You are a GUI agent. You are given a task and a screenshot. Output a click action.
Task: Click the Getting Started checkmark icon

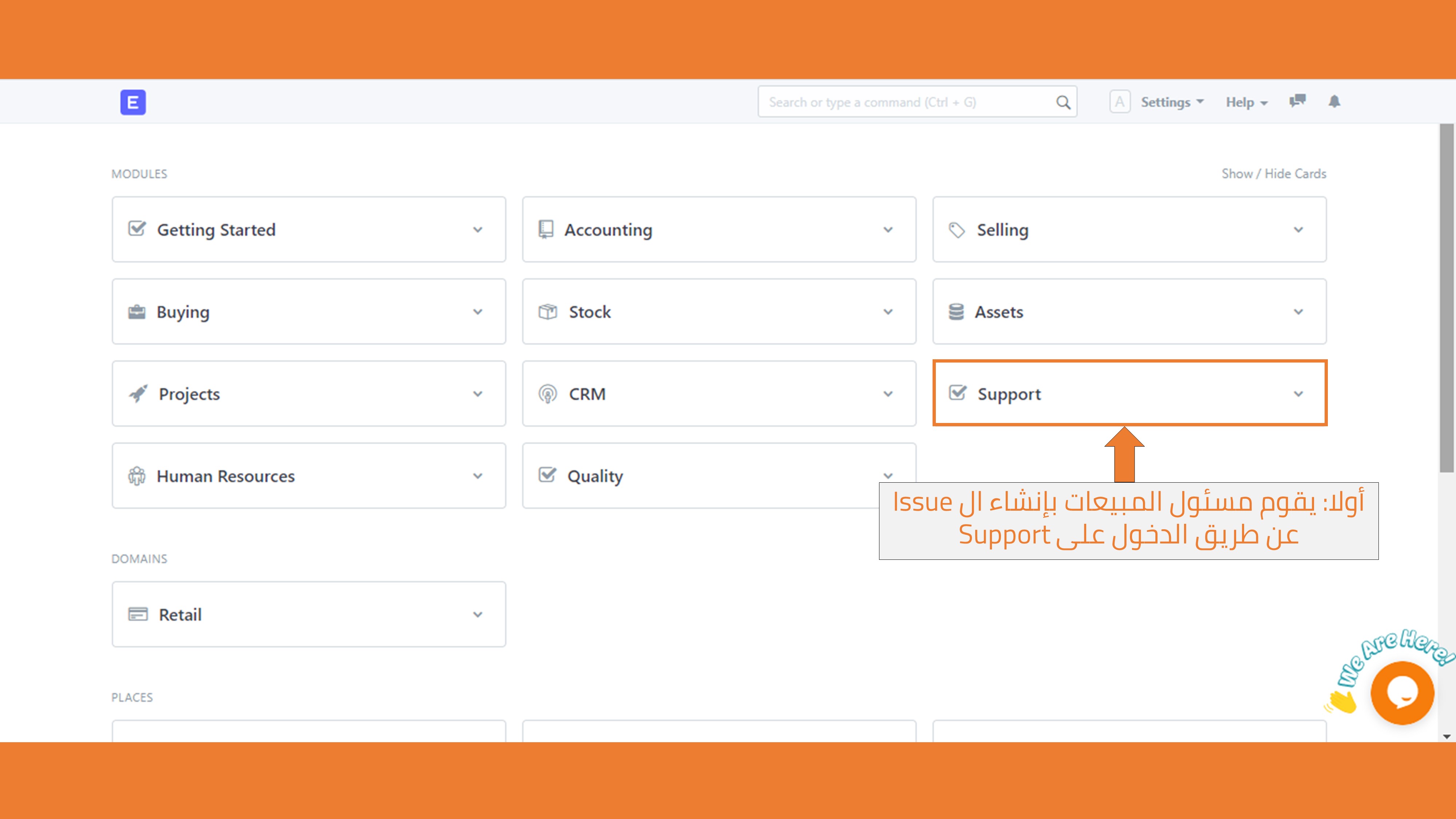137,229
